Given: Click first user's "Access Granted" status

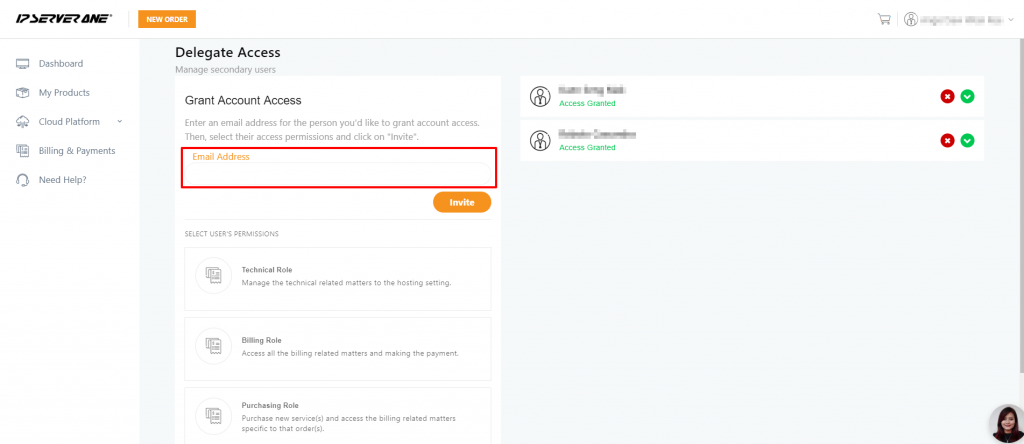Looking at the screenshot, I should (587, 103).
